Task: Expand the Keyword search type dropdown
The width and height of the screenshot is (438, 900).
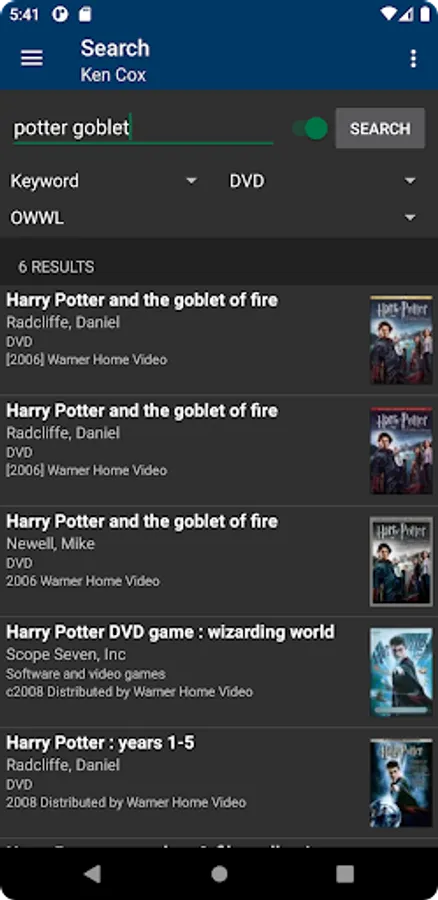Action: [x=104, y=181]
